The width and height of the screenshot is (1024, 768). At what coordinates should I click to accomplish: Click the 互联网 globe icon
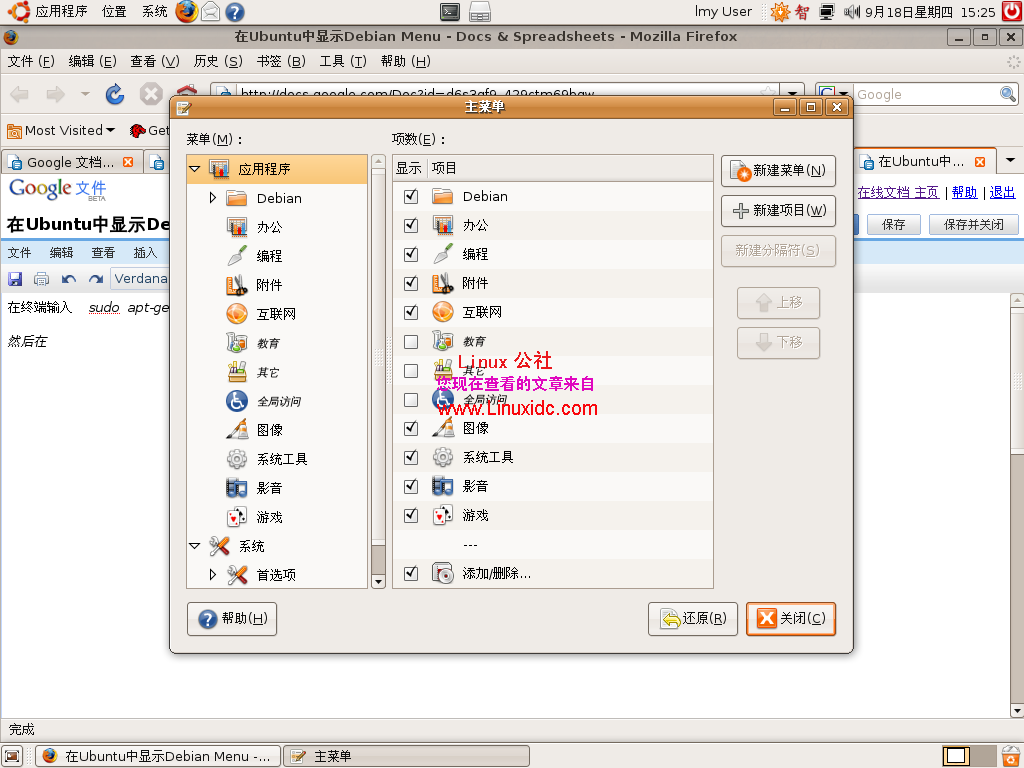239,314
